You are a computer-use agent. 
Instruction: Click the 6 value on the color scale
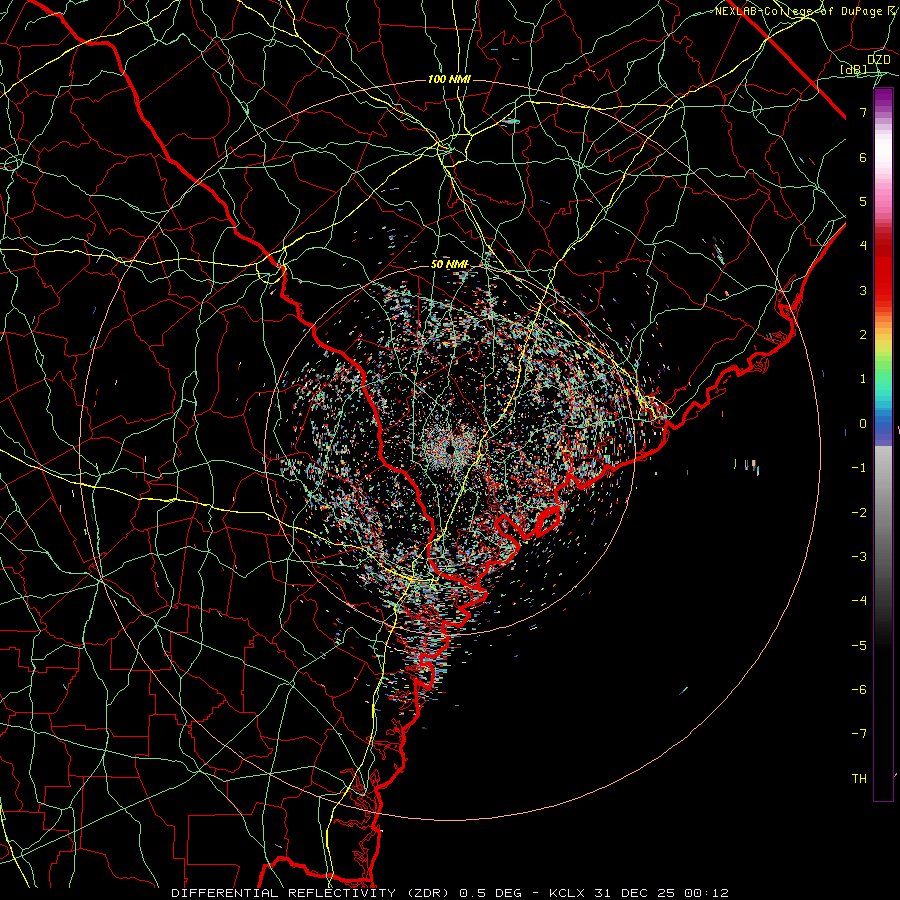coord(863,157)
